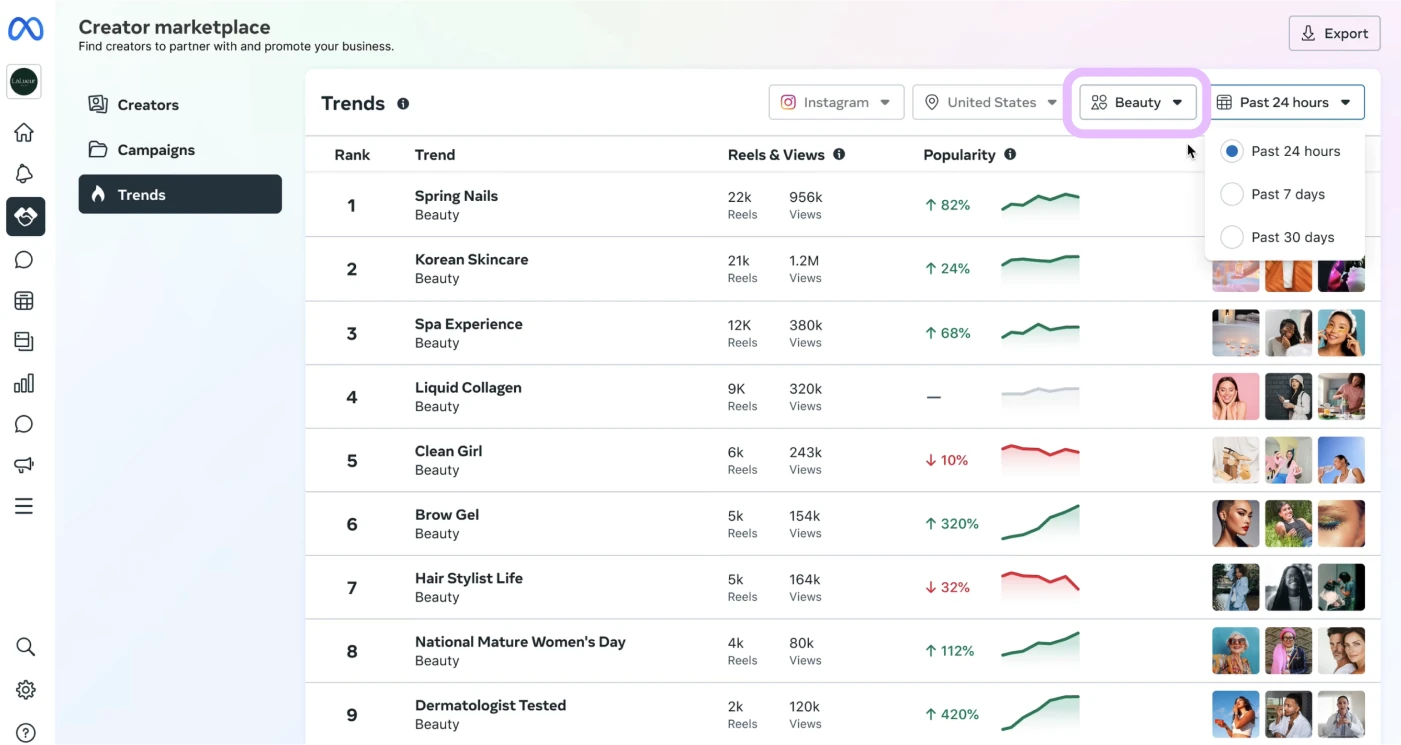Select the Past 30 days radio option
Viewport: 1401px width, 745px height.
coord(1232,237)
